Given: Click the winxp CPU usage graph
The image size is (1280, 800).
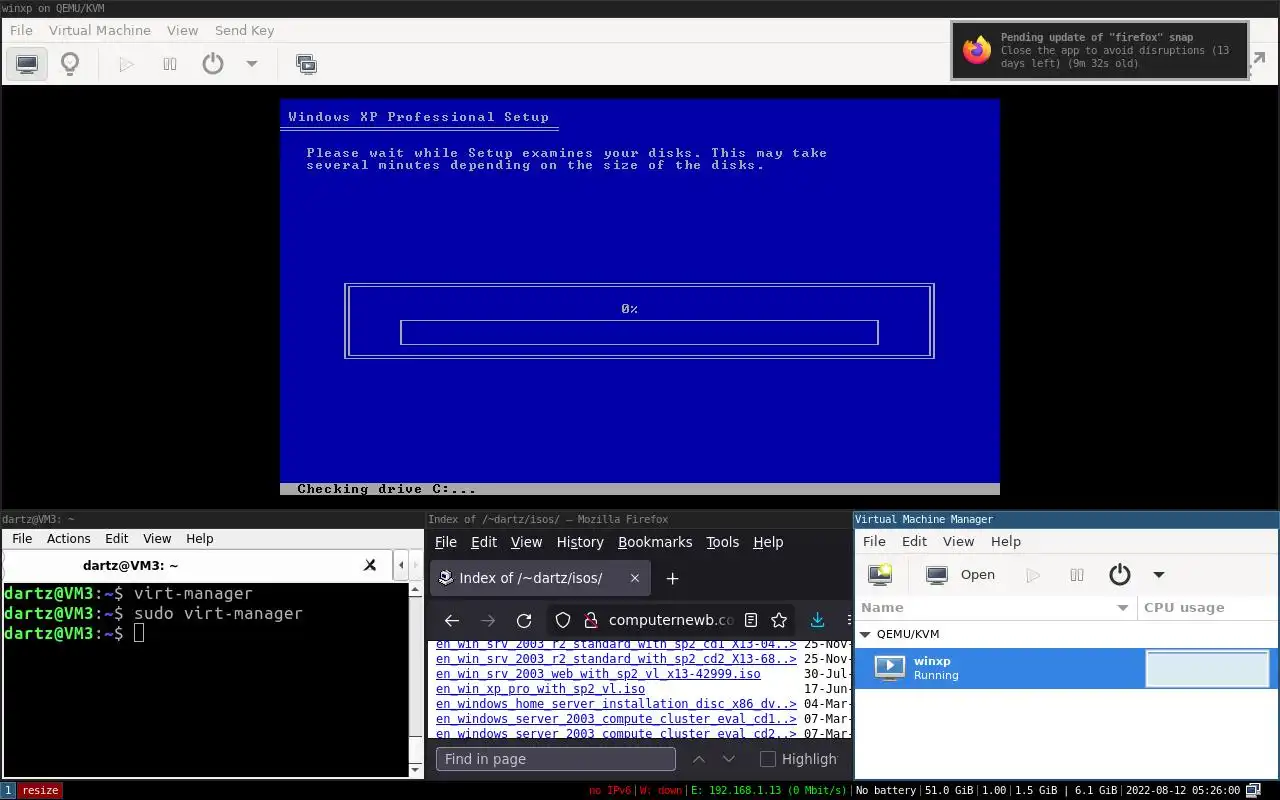Looking at the screenshot, I should tap(1208, 668).
